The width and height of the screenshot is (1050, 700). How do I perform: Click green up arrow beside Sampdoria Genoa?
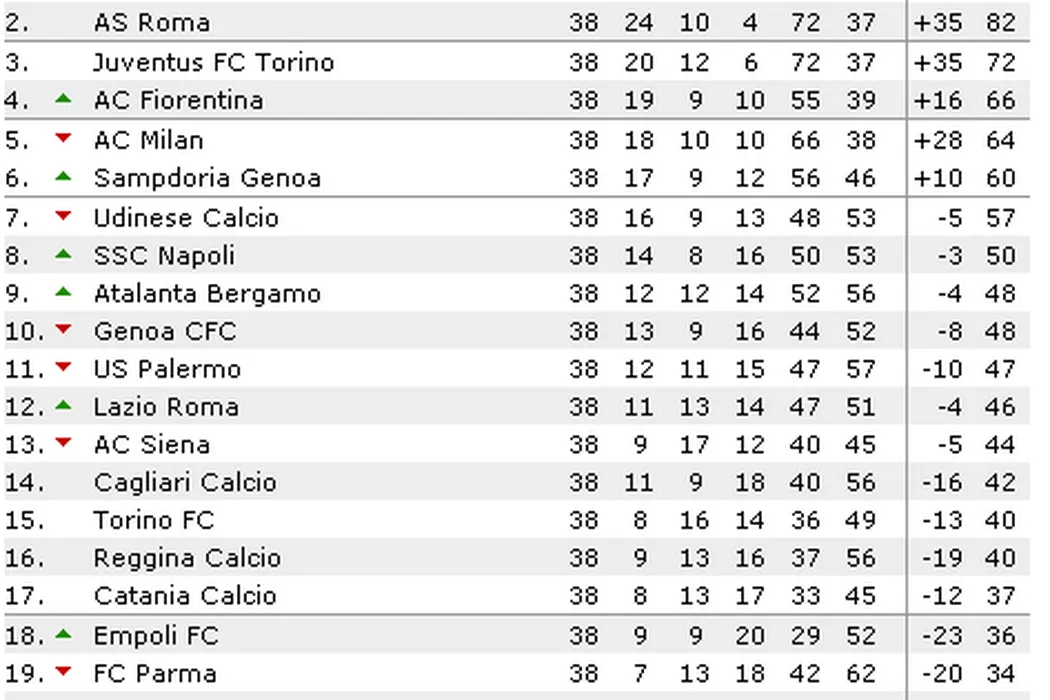point(64,176)
